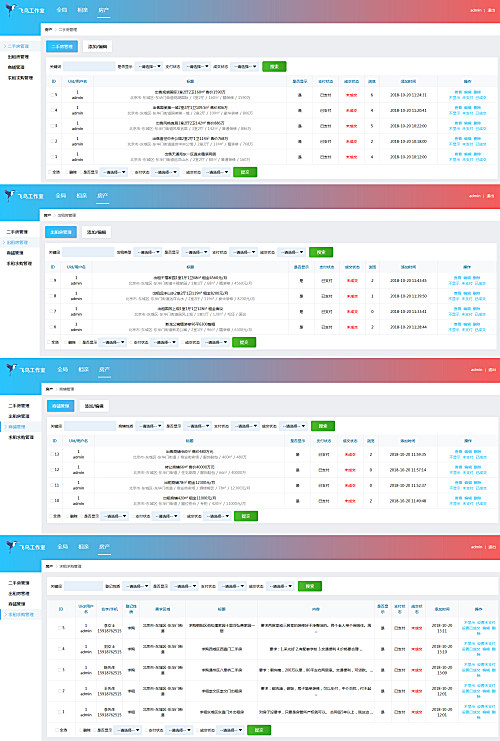Click green 搜索 button in 求租求购管理 screen
This screenshot has width=500, height=741.
coord(310,586)
